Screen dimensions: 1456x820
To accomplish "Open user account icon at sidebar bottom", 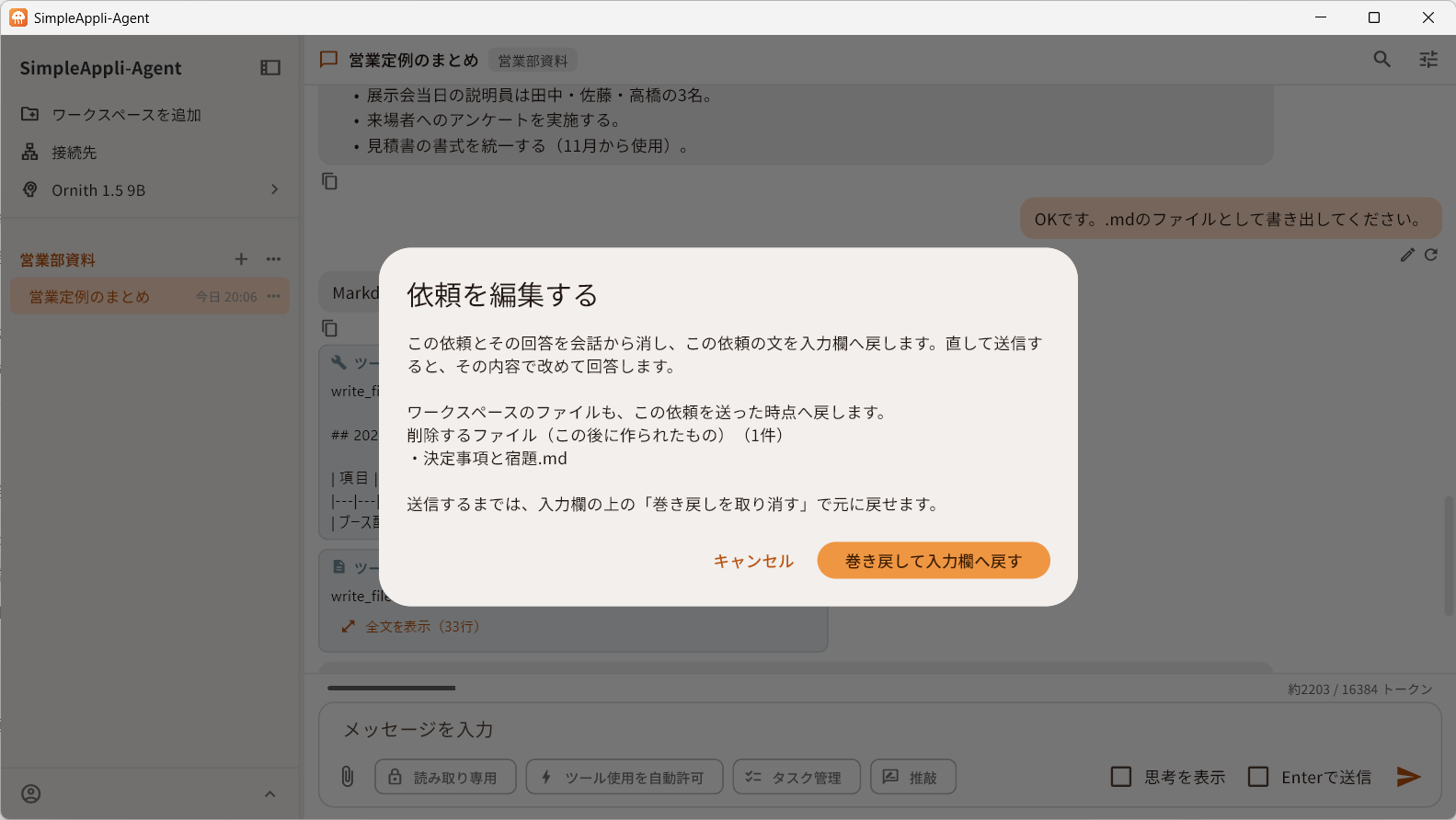I will click(31, 793).
